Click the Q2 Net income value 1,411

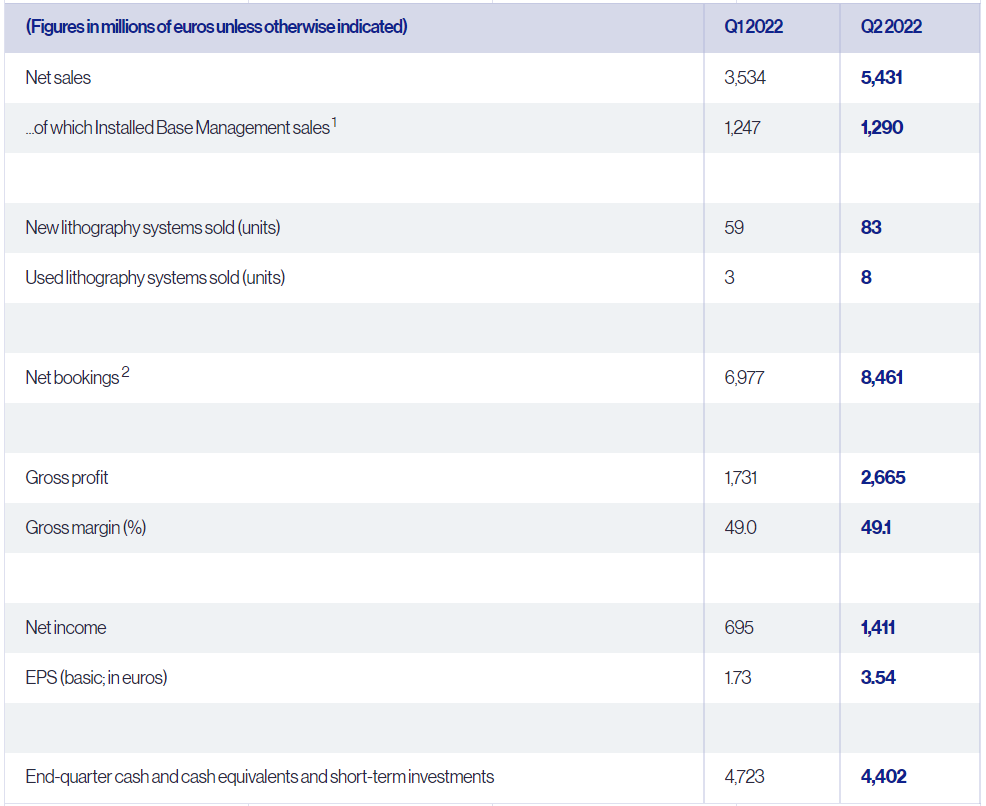pyautogui.click(x=877, y=628)
